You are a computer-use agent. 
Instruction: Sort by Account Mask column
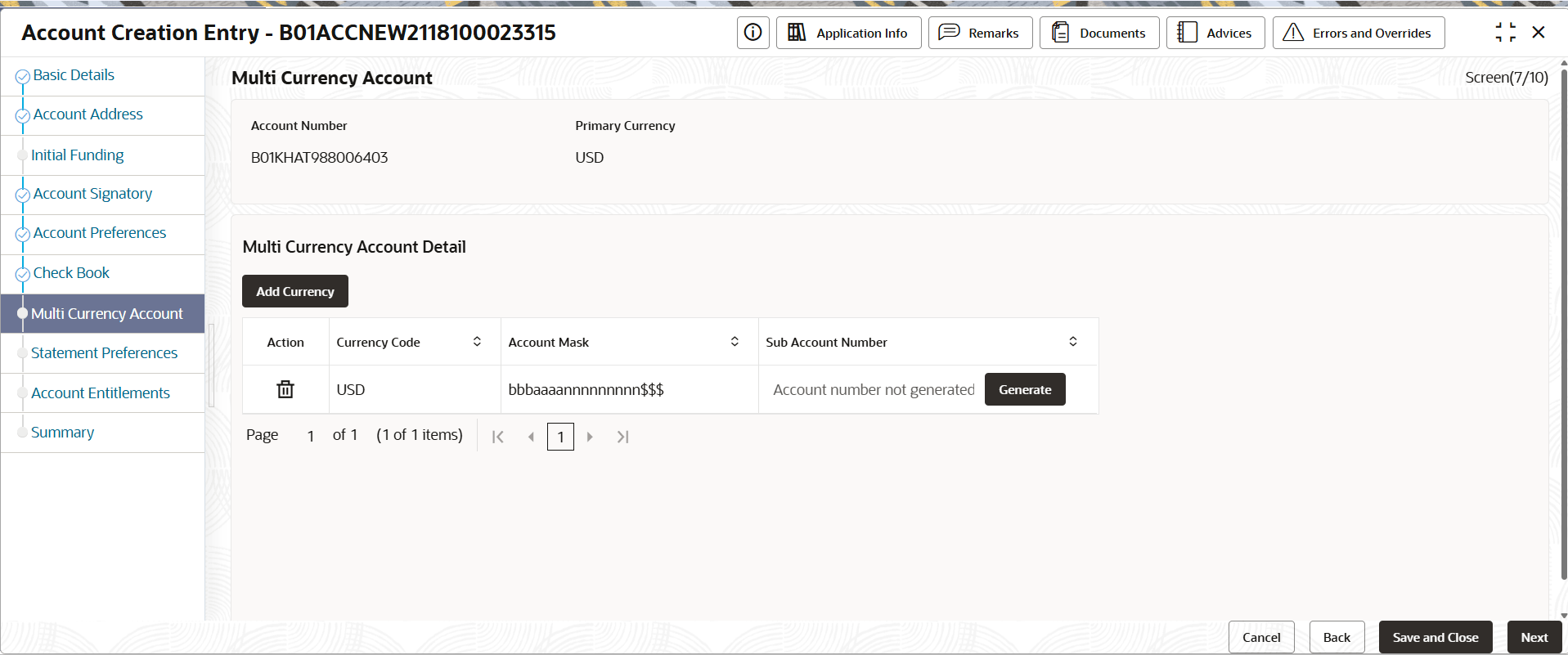735,342
